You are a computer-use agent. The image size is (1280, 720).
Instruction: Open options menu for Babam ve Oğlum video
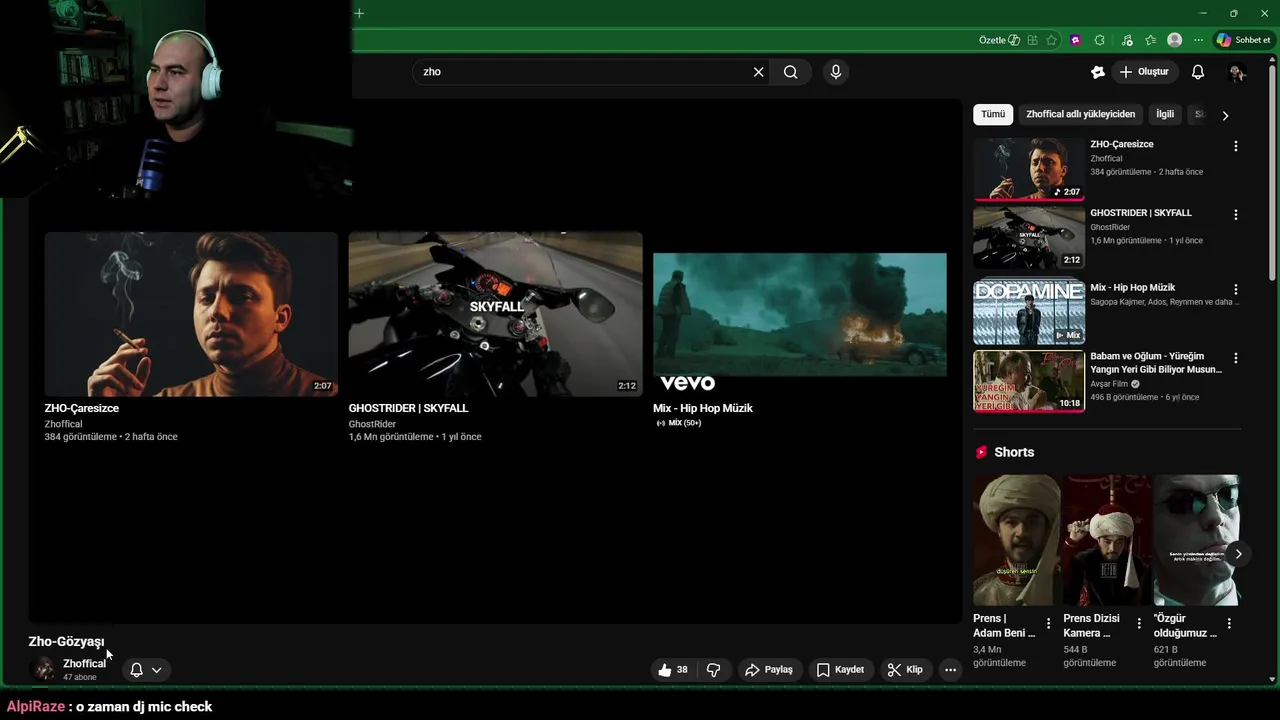point(1236,358)
